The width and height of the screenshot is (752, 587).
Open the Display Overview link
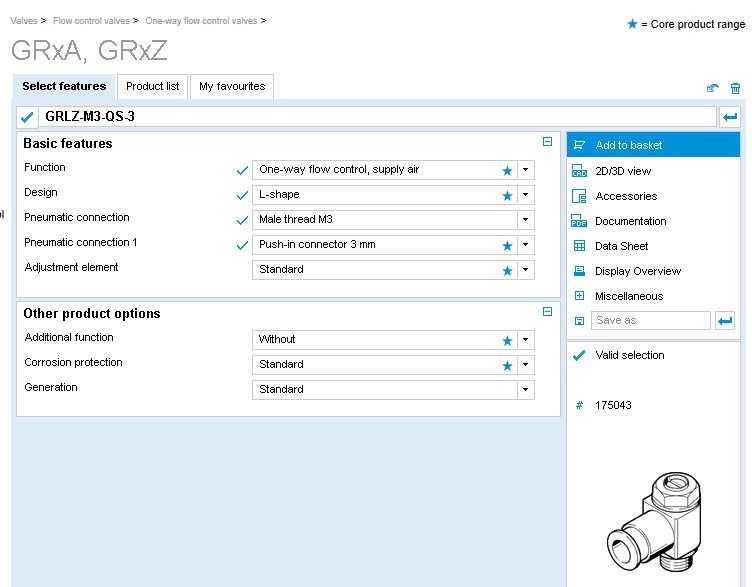point(638,271)
